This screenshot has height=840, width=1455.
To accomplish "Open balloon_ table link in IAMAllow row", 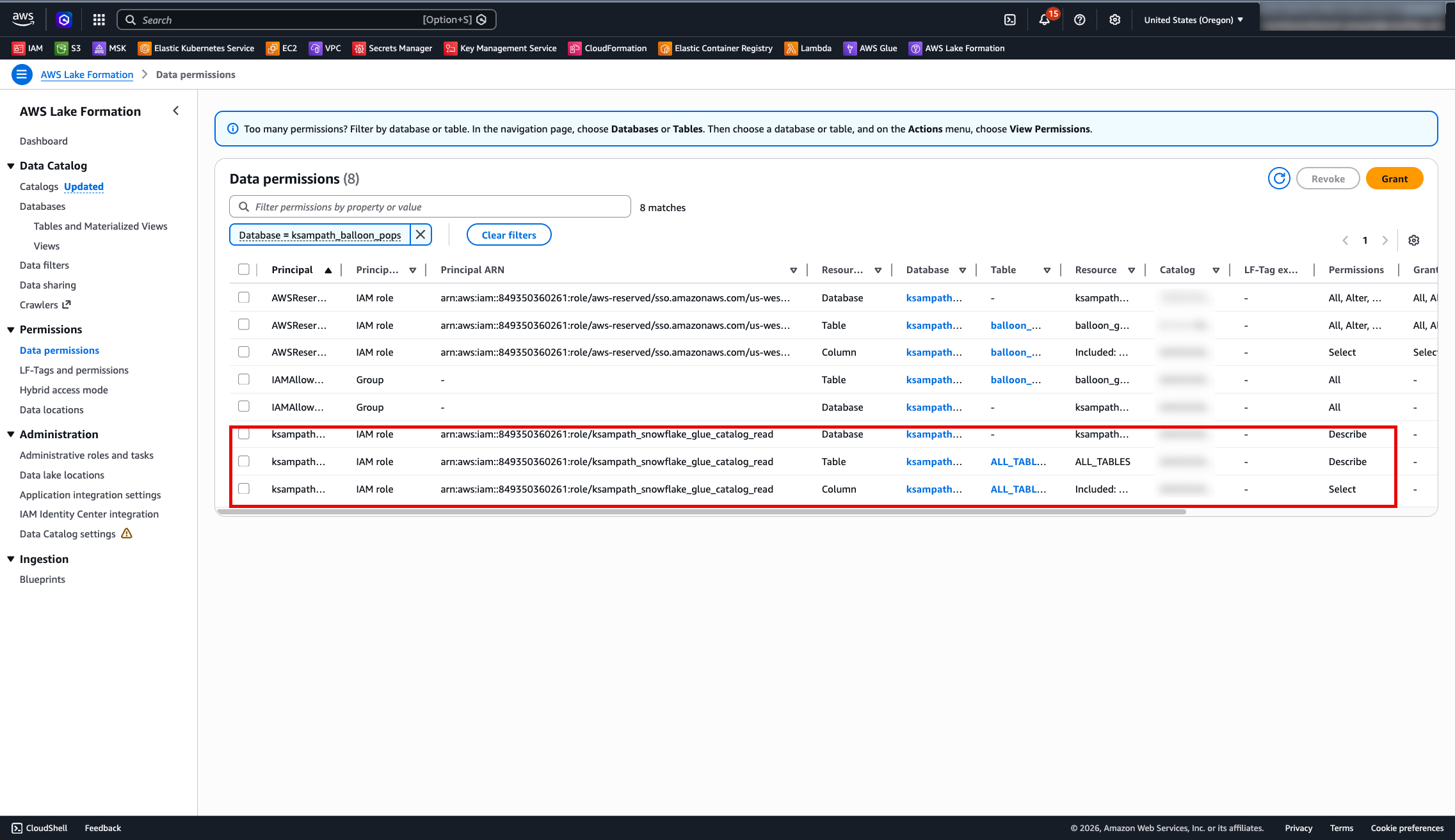I will [x=1016, y=379].
